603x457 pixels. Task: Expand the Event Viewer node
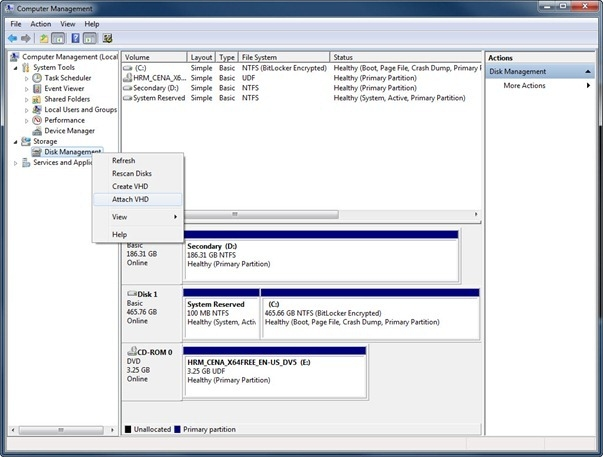[x=27, y=89]
